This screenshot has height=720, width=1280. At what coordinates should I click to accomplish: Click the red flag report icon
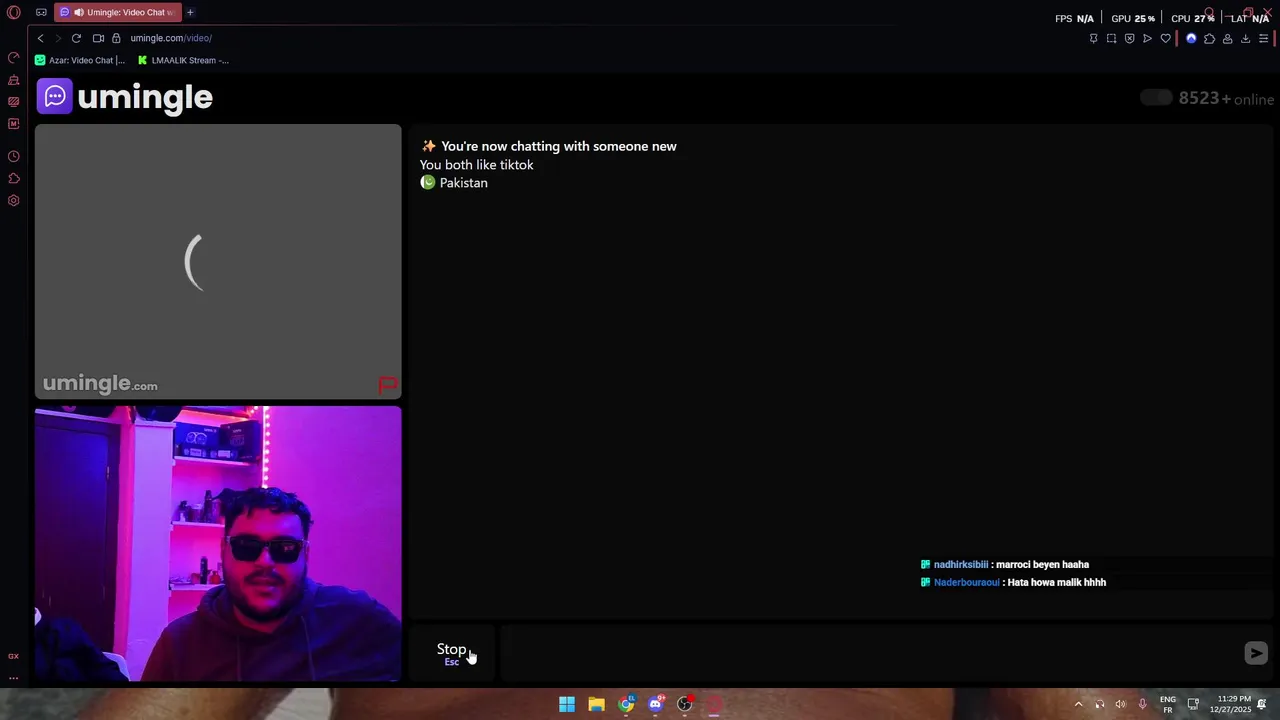(x=388, y=385)
